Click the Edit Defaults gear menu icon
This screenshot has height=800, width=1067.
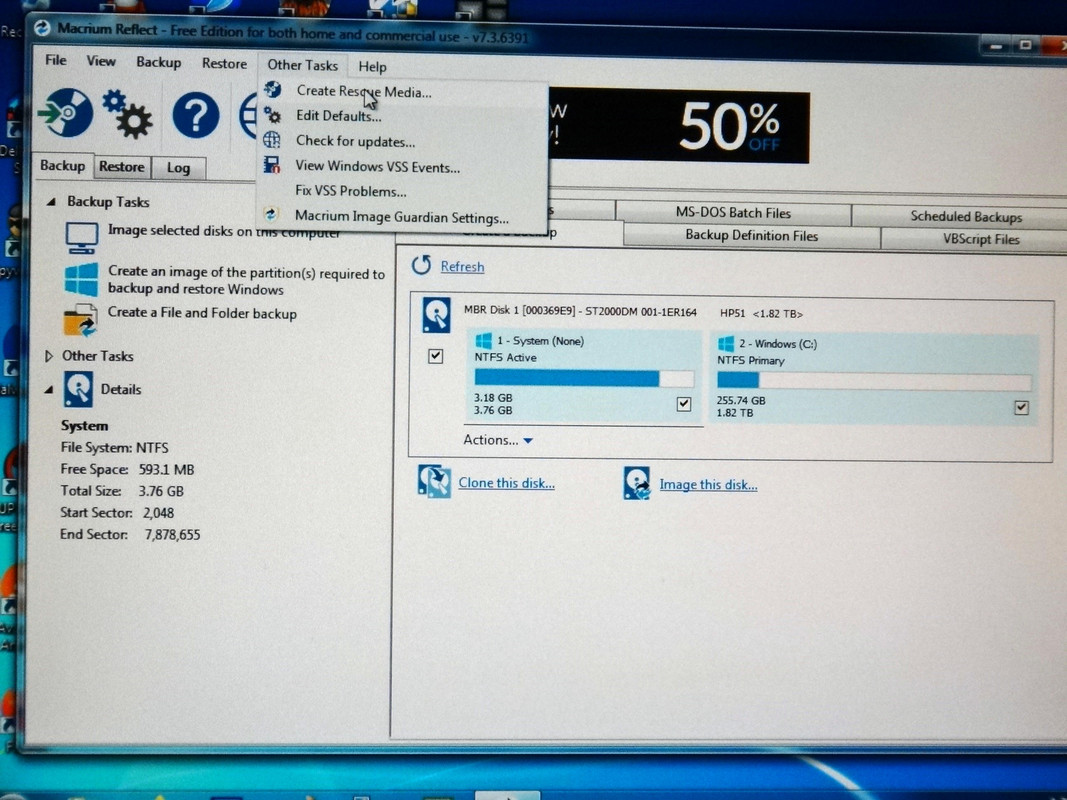click(x=273, y=115)
